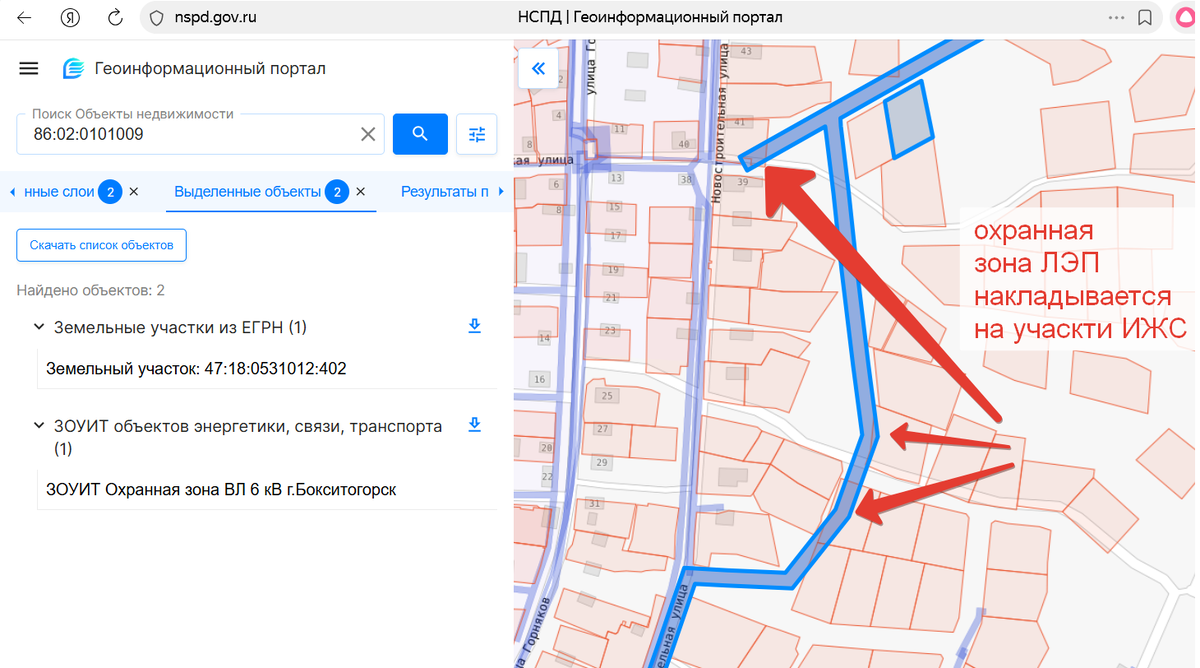This screenshot has width=1200, height=668.
Task: Click house number 17 on the map
Action: coord(614,236)
